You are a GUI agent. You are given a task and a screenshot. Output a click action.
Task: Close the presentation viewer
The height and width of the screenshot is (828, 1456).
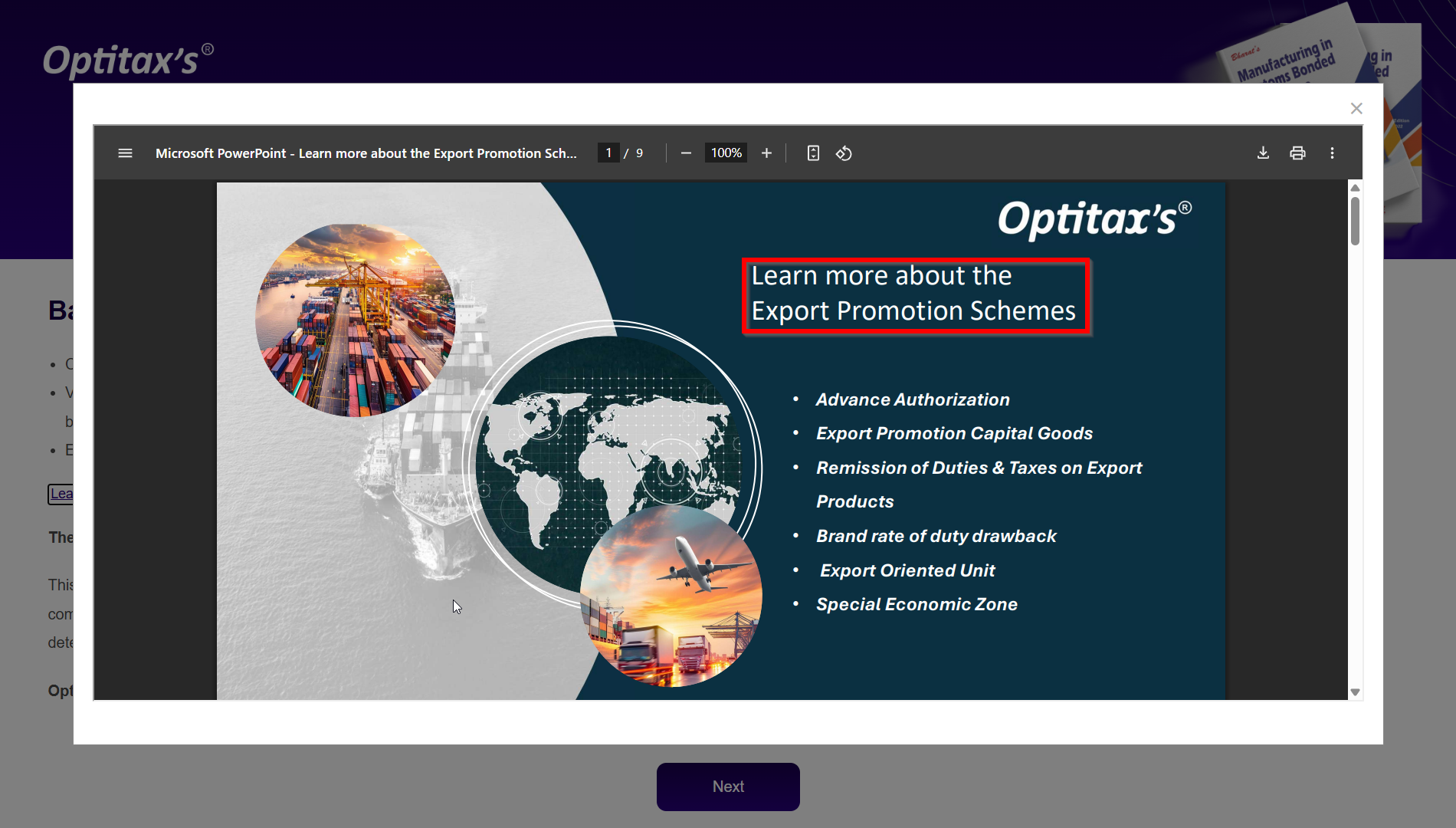click(1356, 108)
